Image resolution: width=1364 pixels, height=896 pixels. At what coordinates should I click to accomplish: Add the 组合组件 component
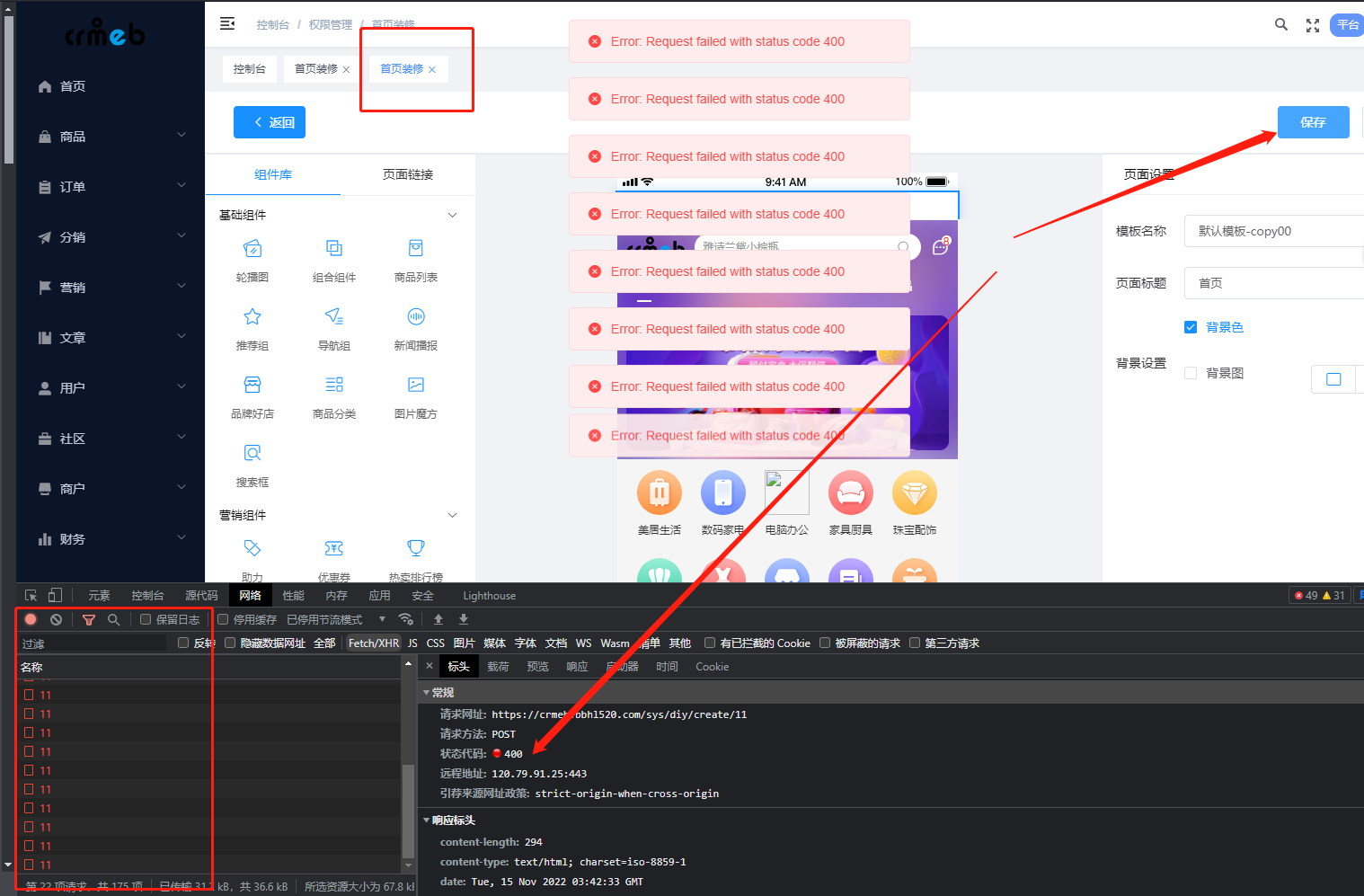tap(334, 259)
